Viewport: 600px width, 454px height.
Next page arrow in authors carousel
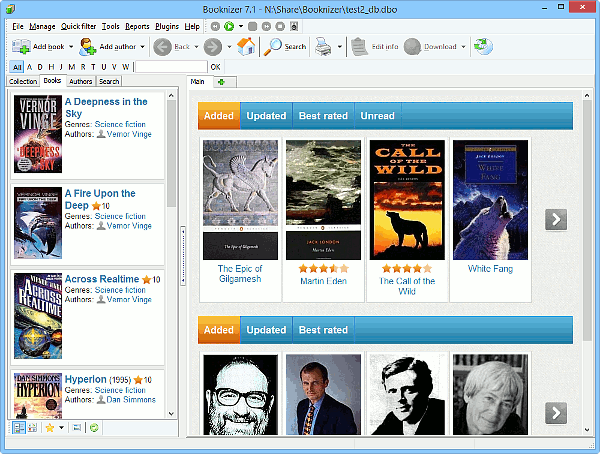click(556, 413)
